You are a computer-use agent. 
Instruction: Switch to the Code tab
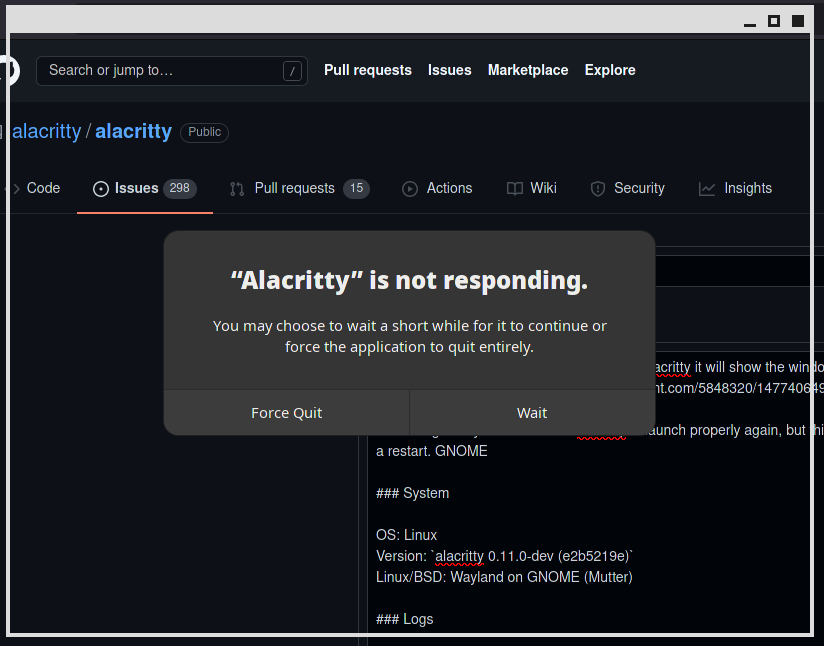coord(42,188)
